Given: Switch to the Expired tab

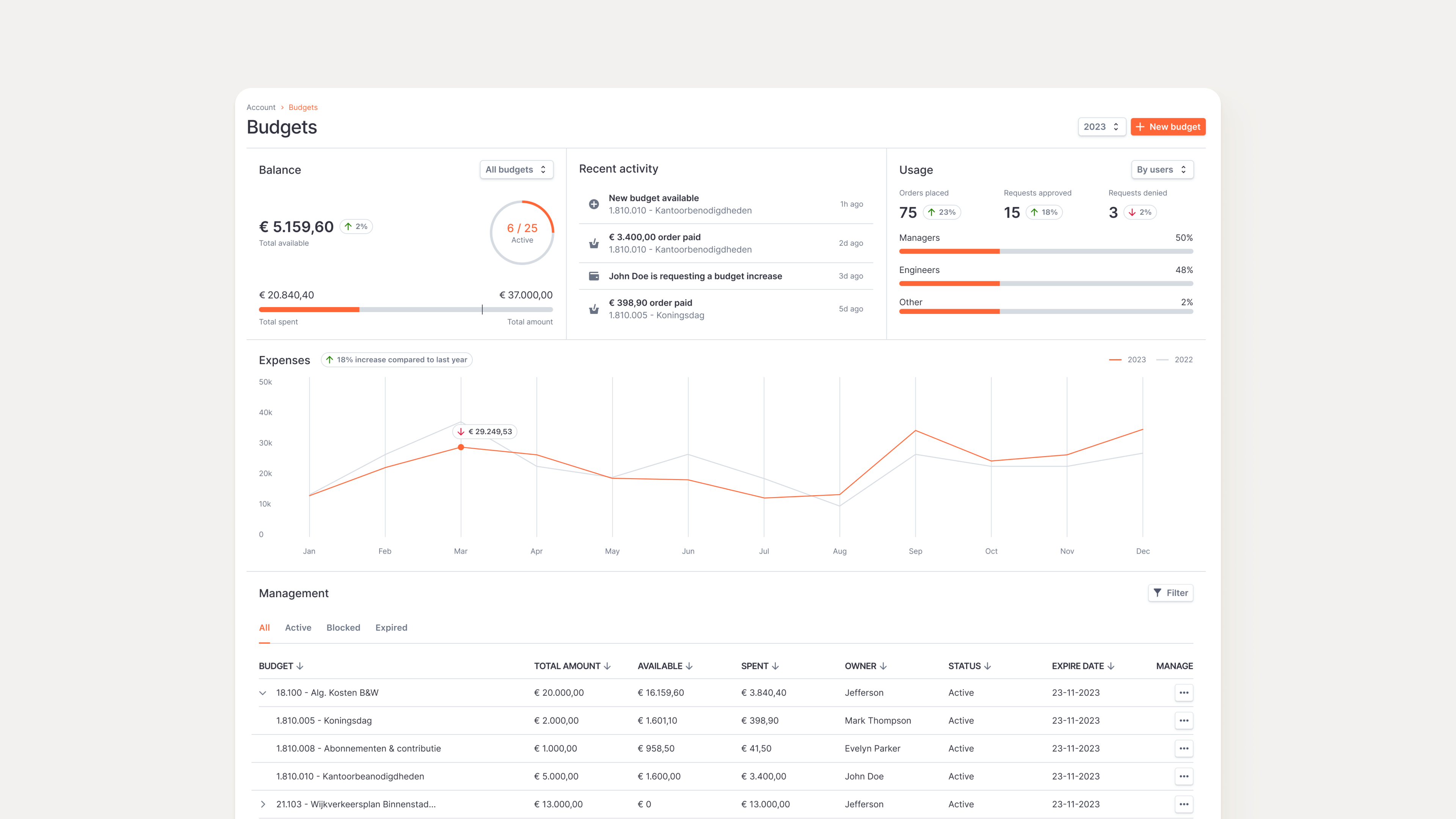Looking at the screenshot, I should (x=391, y=628).
